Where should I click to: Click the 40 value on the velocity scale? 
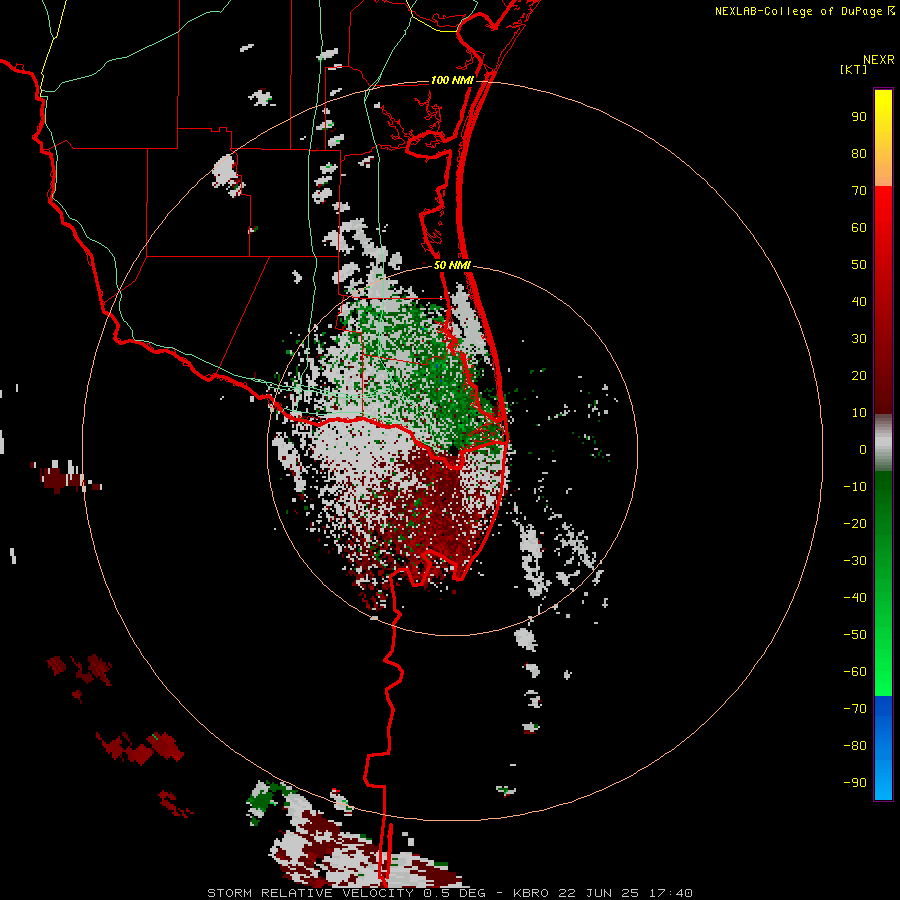[x=859, y=301]
